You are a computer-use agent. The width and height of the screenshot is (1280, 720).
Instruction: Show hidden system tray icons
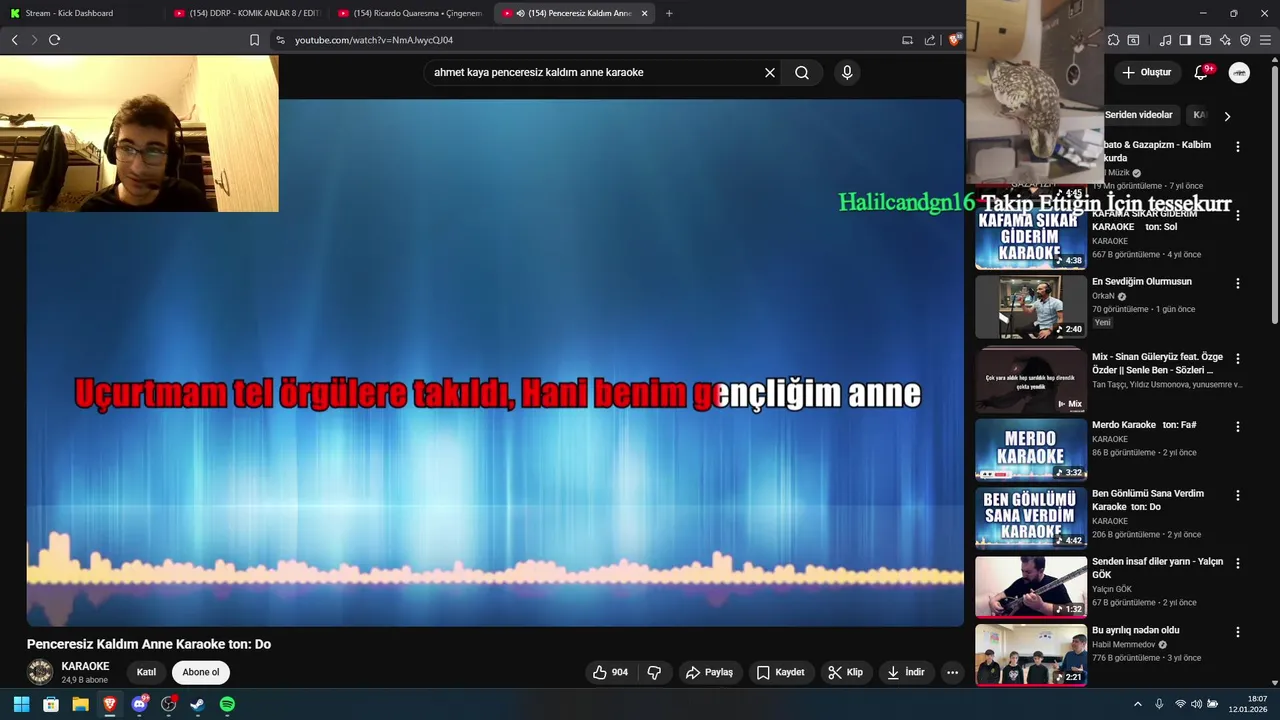click(1137, 704)
